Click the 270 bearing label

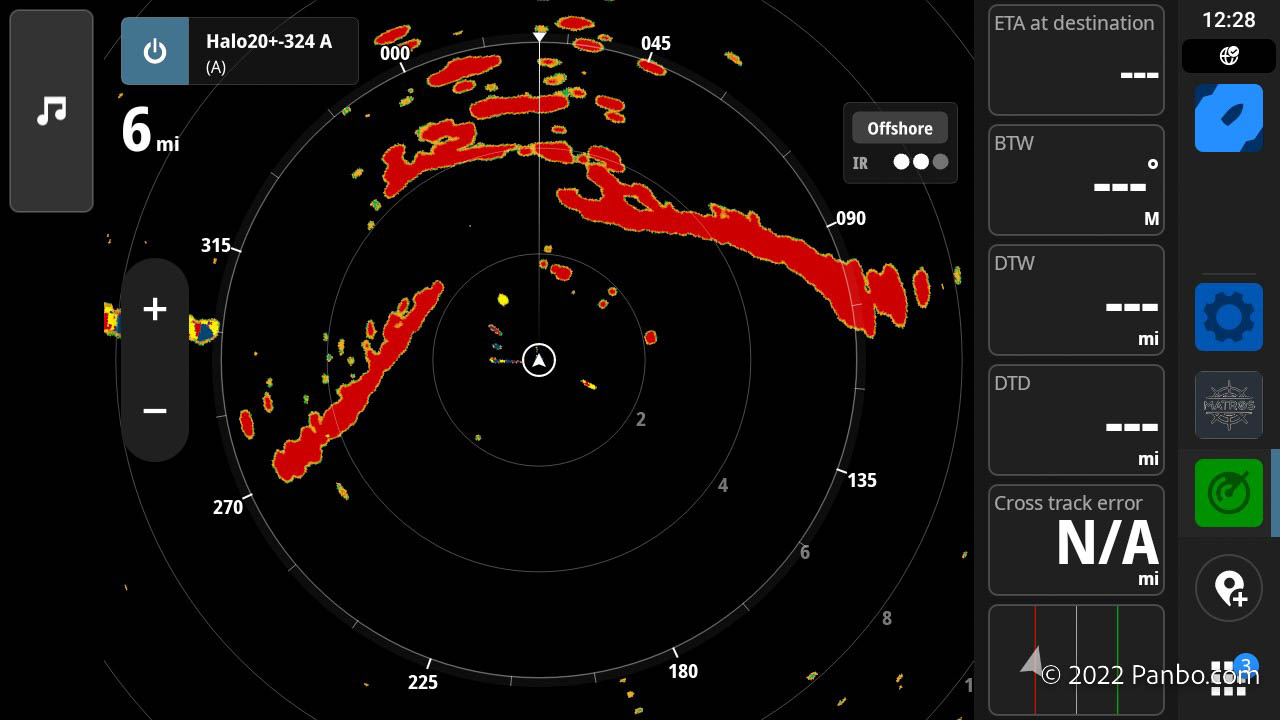click(x=228, y=507)
